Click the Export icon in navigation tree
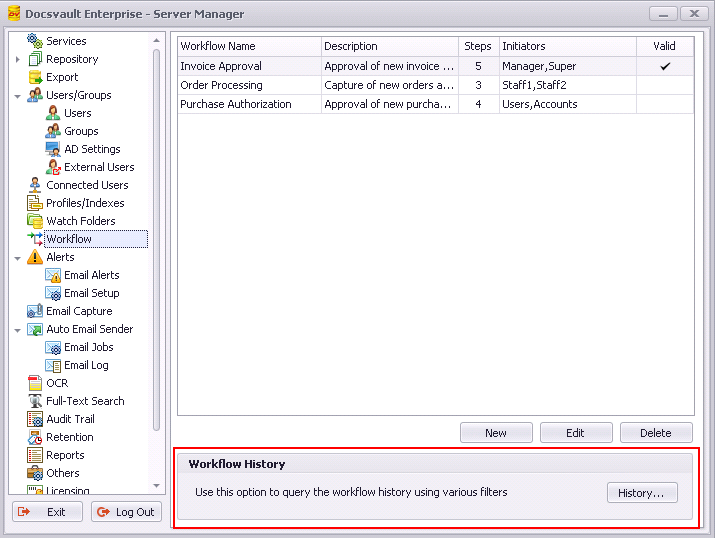715x538 pixels. [35, 77]
